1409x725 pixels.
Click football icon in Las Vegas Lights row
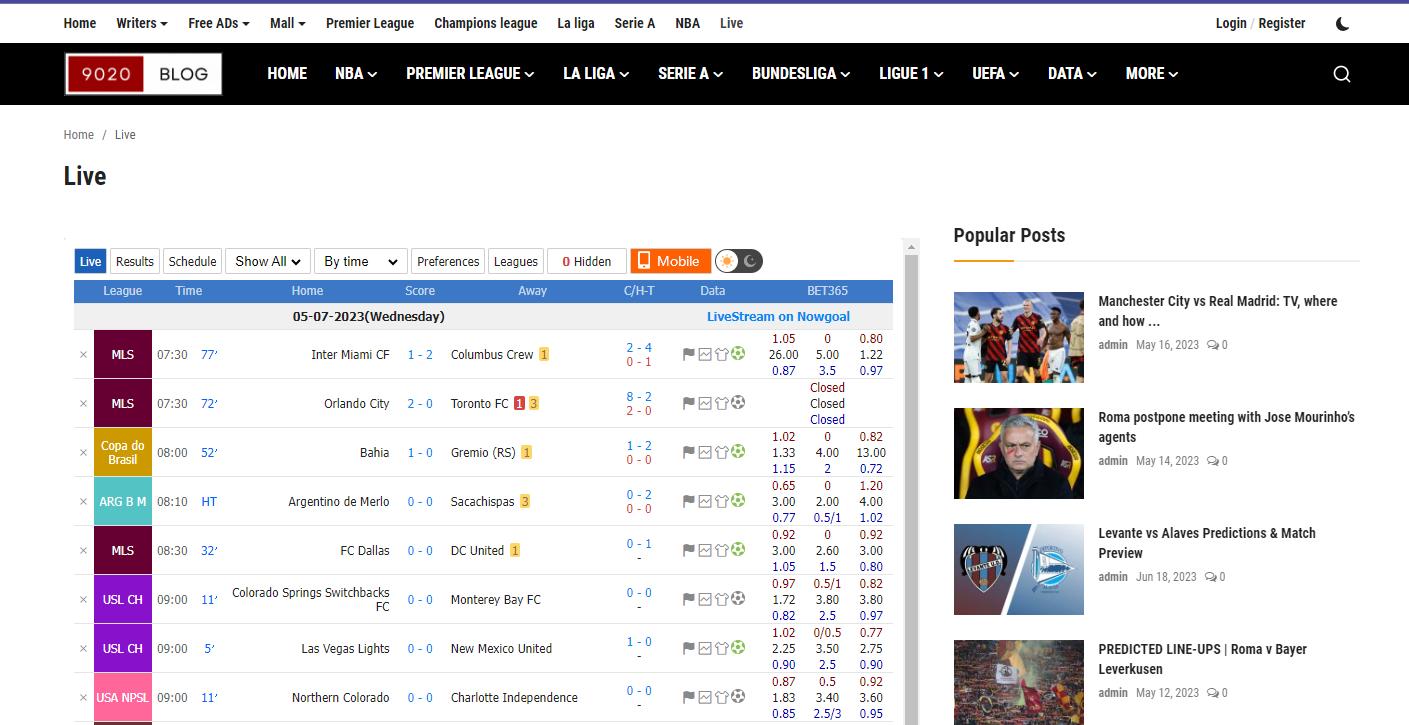738,648
